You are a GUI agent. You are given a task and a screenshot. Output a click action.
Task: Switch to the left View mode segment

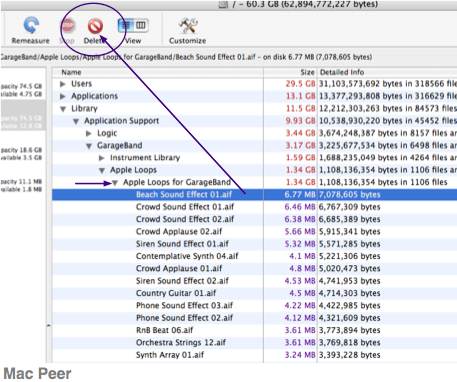click(126, 25)
